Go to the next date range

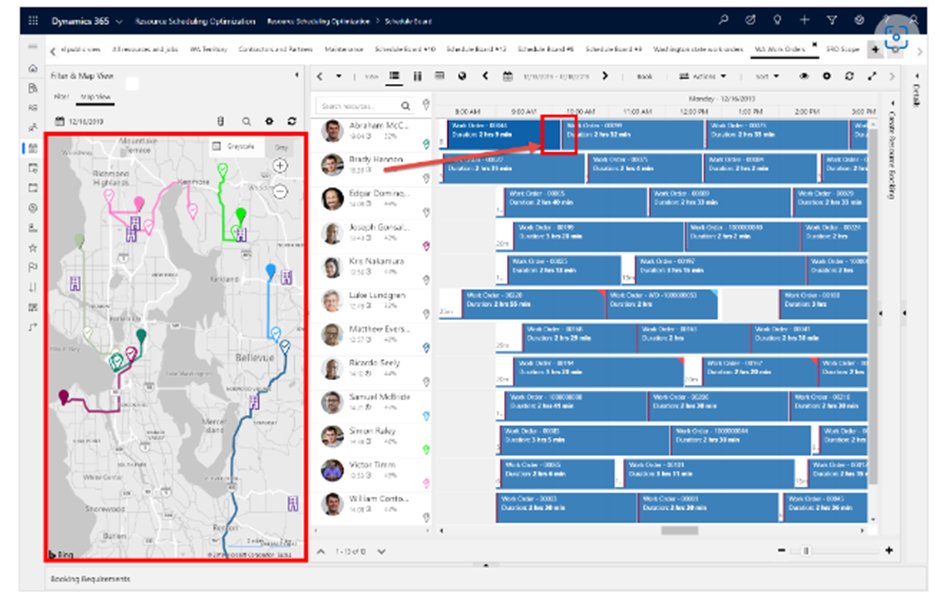click(x=605, y=76)
